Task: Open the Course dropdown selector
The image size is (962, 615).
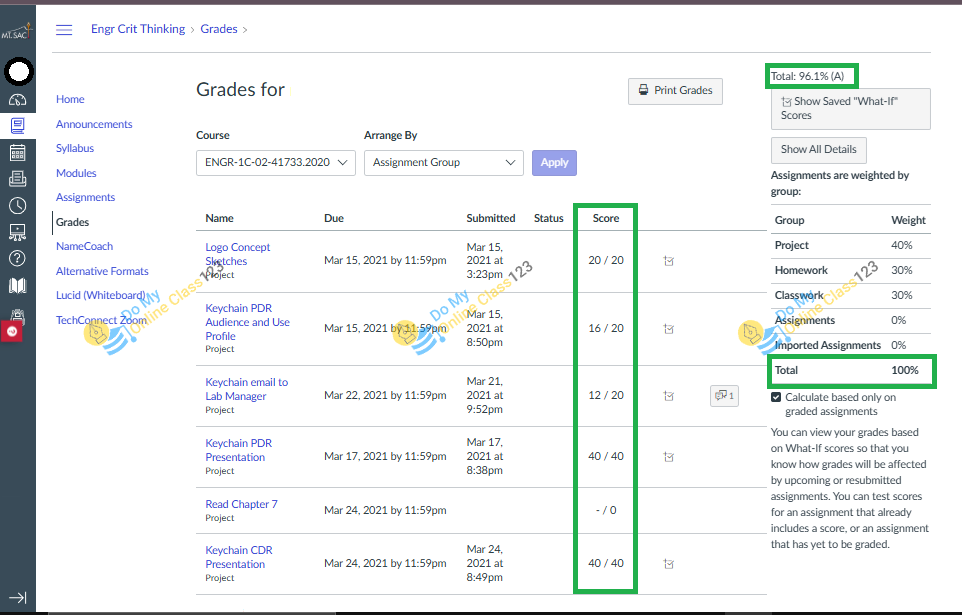Action: pos(276,162)
